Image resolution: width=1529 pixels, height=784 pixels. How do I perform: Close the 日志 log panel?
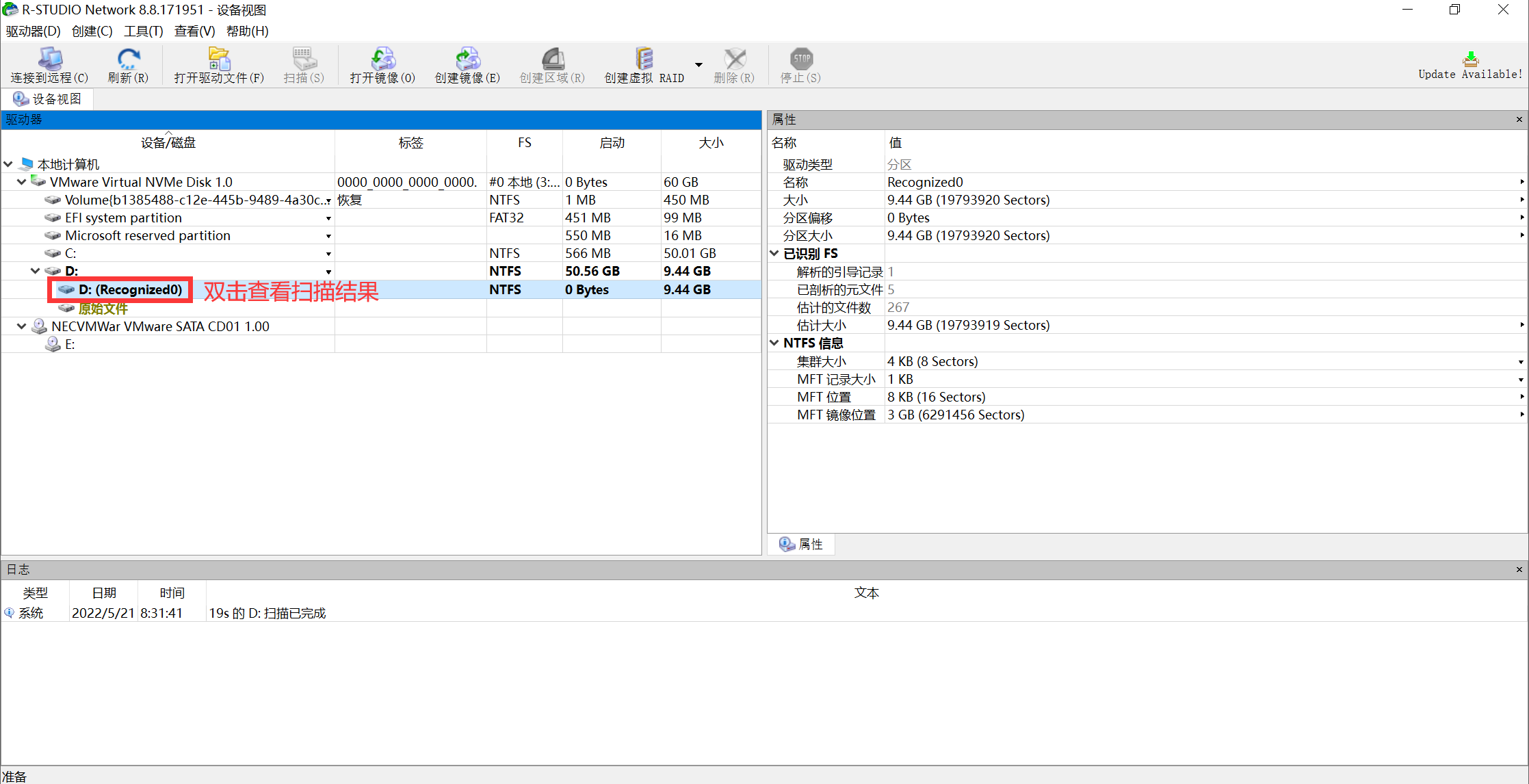pos(1519,569)
